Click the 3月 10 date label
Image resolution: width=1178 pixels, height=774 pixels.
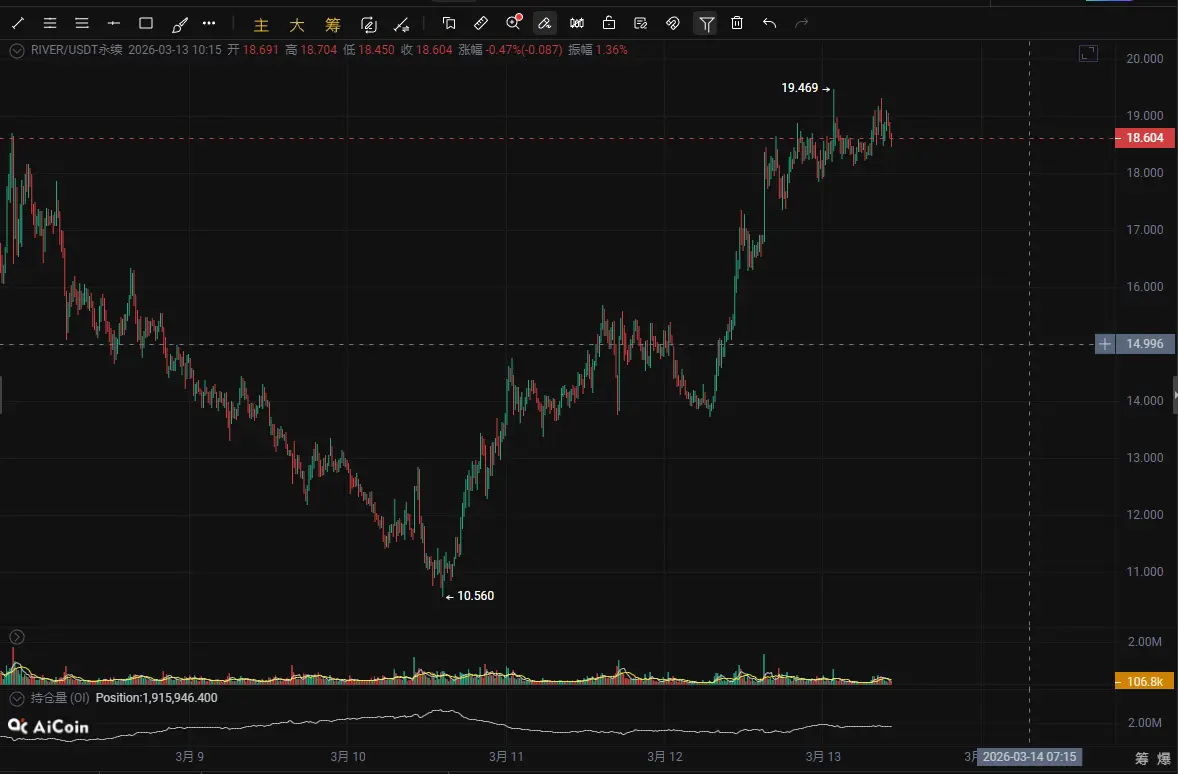[348, 757]
